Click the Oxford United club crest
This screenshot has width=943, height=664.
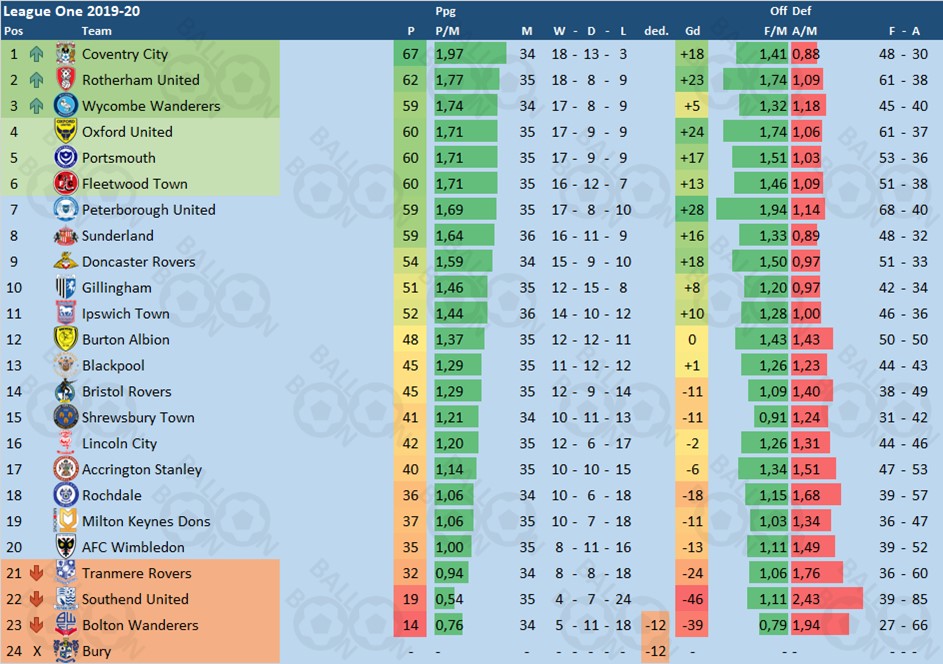point(66,132)
